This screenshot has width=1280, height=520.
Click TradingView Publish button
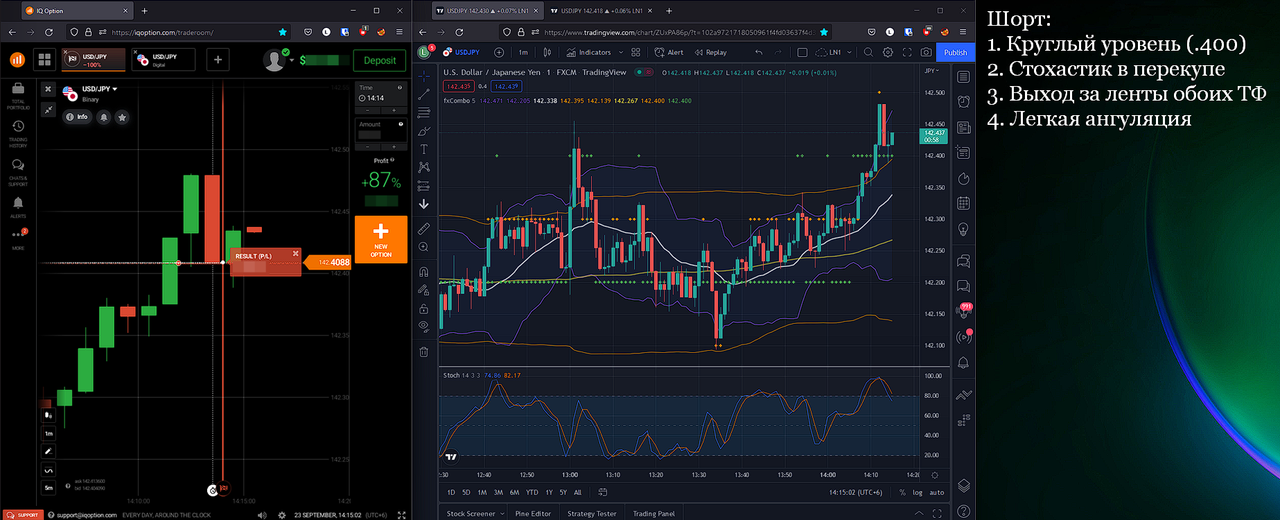[956, 52]
